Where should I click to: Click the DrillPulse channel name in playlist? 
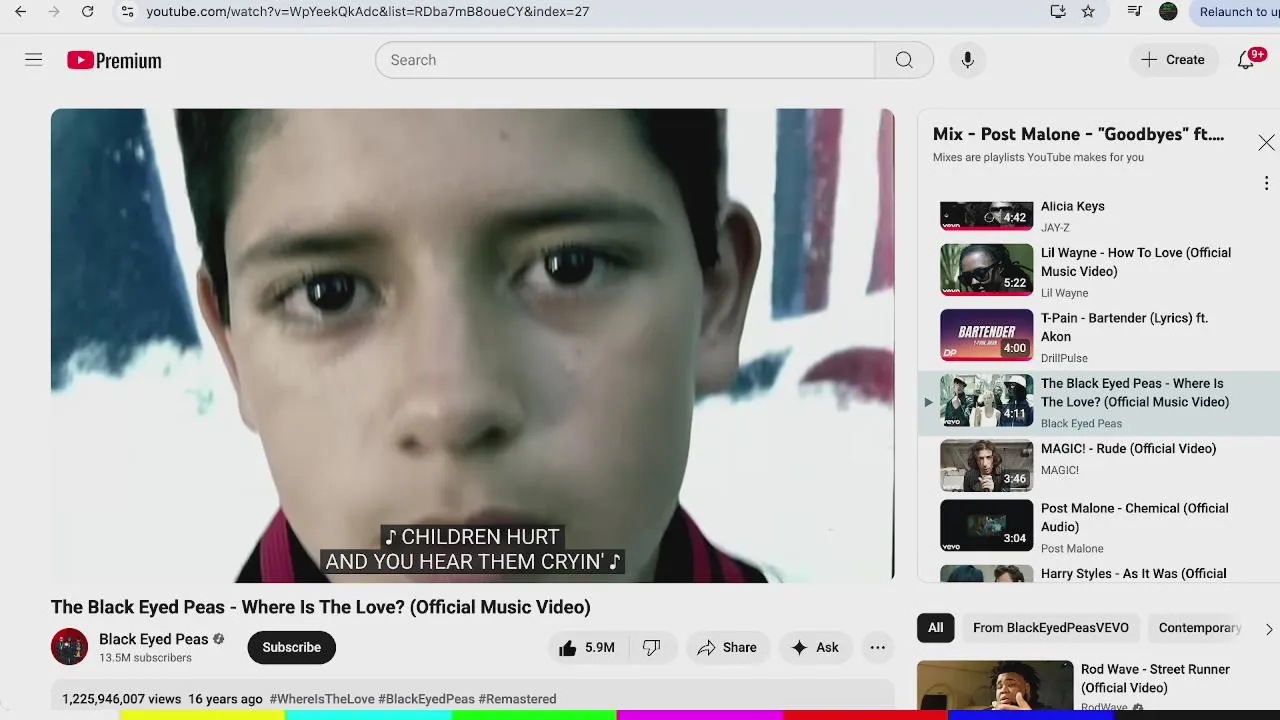tap(1064, 358)
